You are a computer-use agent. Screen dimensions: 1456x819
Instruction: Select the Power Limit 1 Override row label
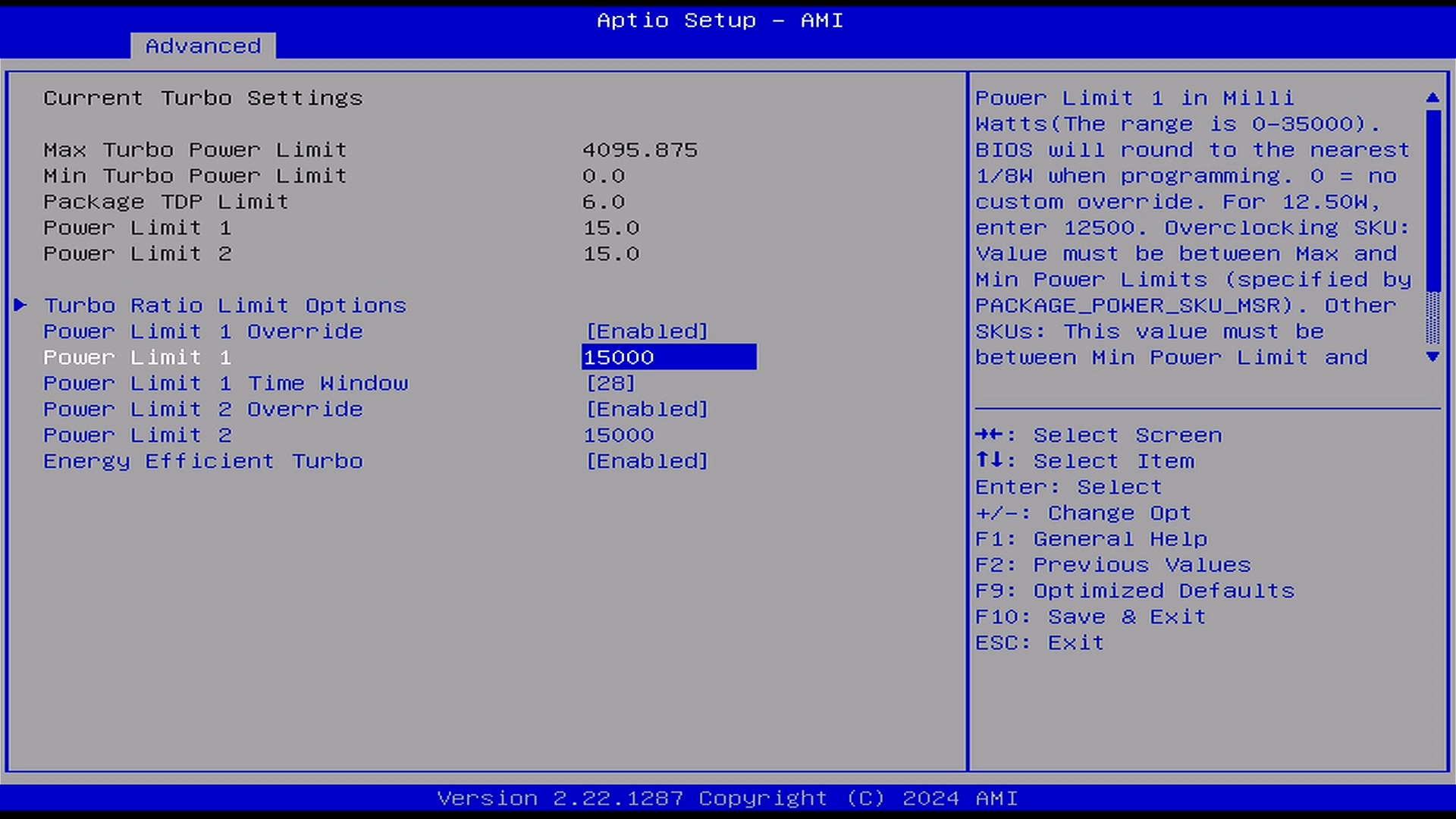202,331
